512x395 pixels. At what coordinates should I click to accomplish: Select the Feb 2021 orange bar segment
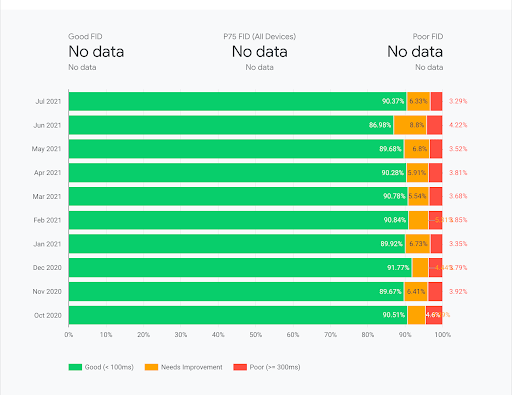point(418,220)
